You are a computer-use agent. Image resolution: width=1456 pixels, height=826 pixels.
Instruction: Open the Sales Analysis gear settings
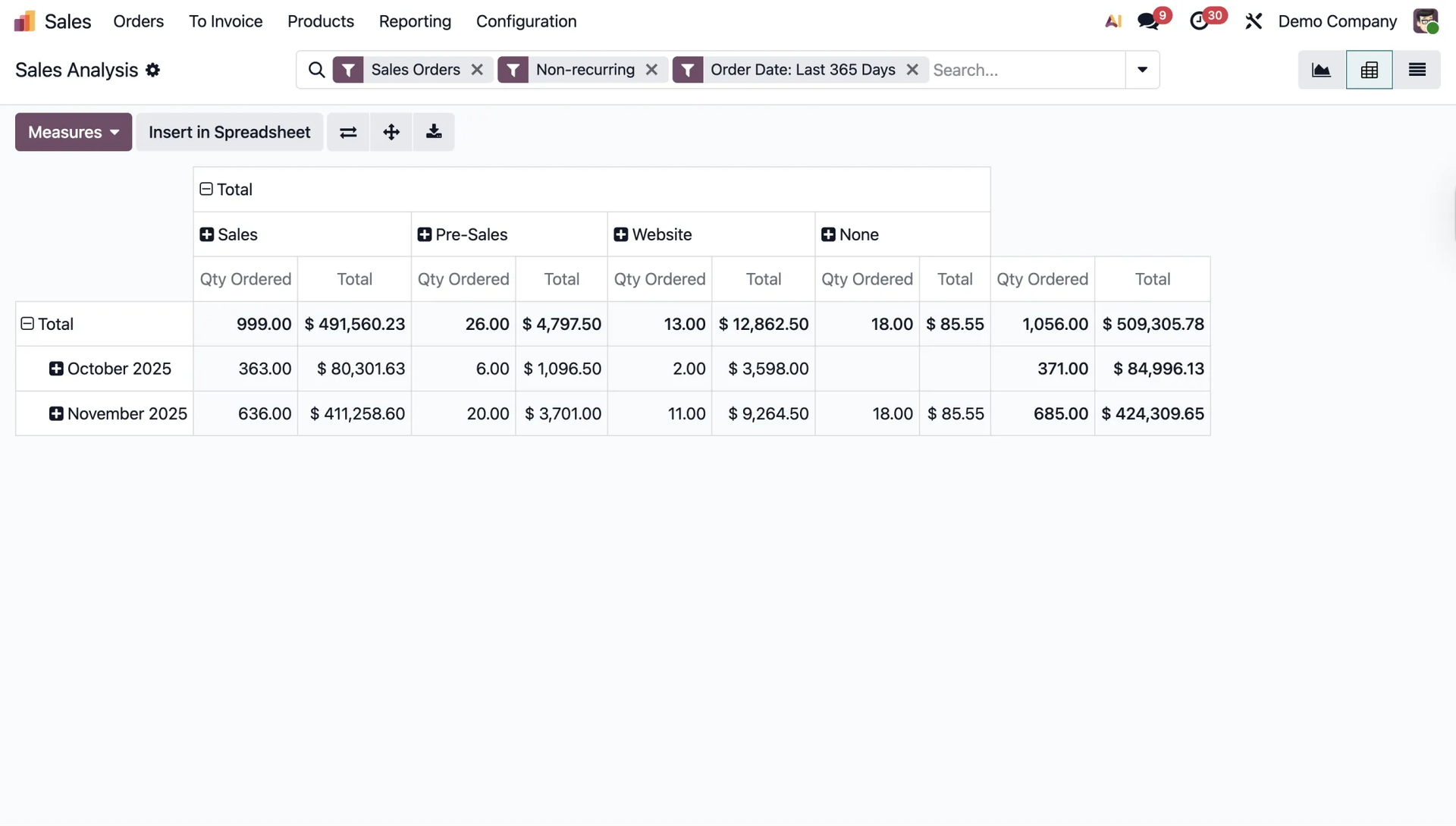[x=153, y=70]
